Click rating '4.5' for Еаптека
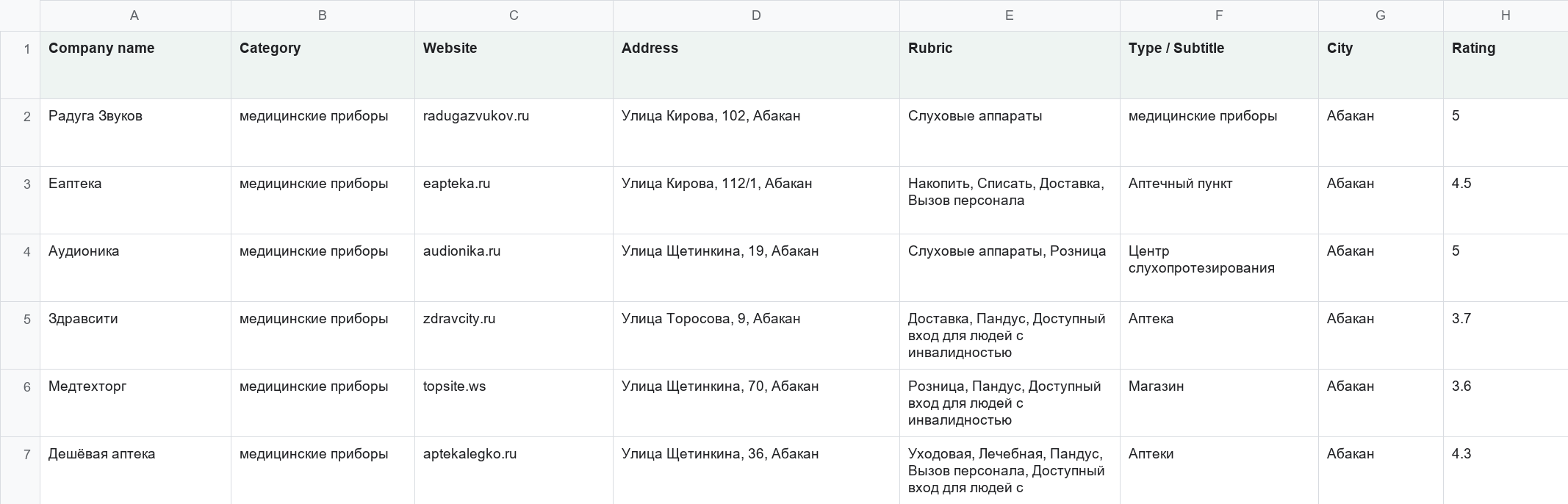The width and height of the screenshot is (1568, 504). coord(1506,200)
